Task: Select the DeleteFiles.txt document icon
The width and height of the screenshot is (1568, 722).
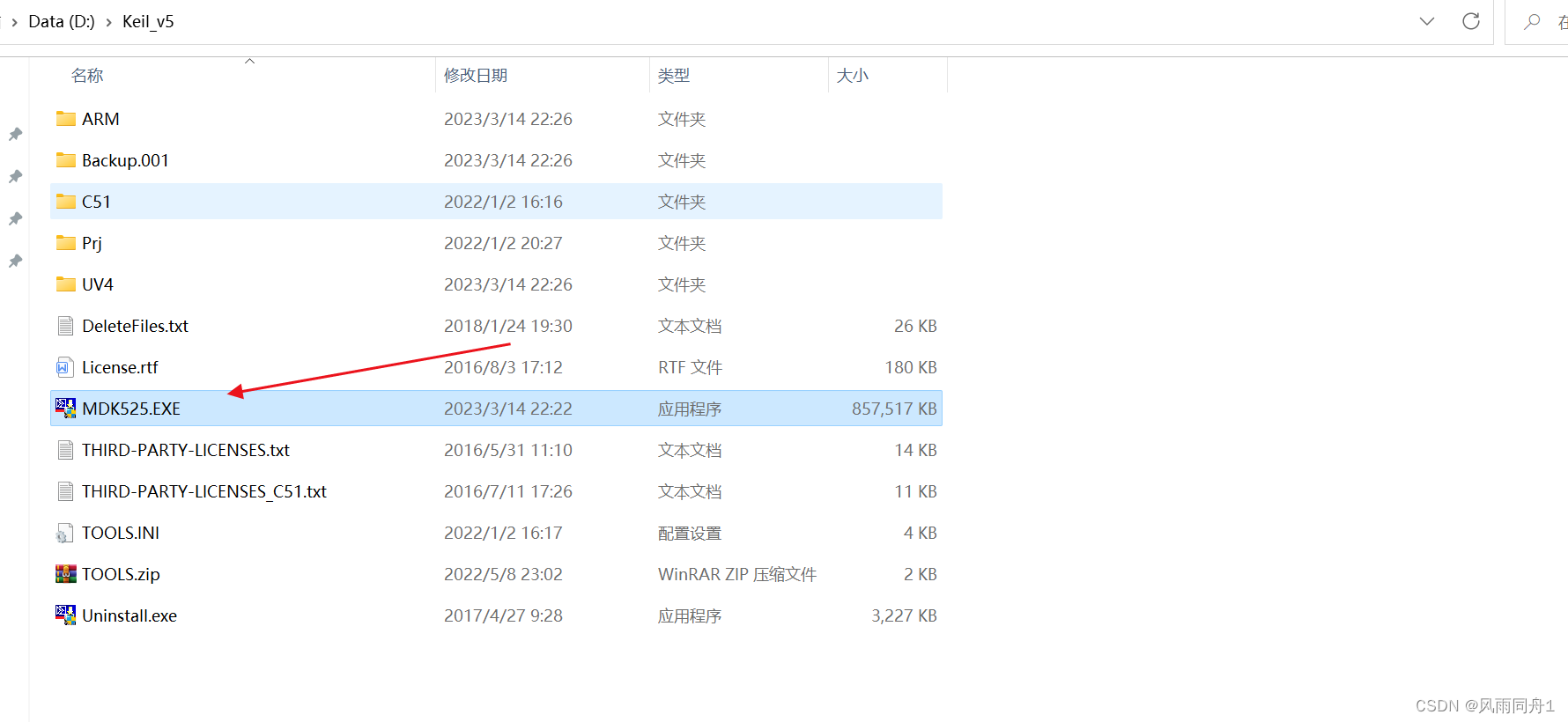Action: (x=65, y=326)
